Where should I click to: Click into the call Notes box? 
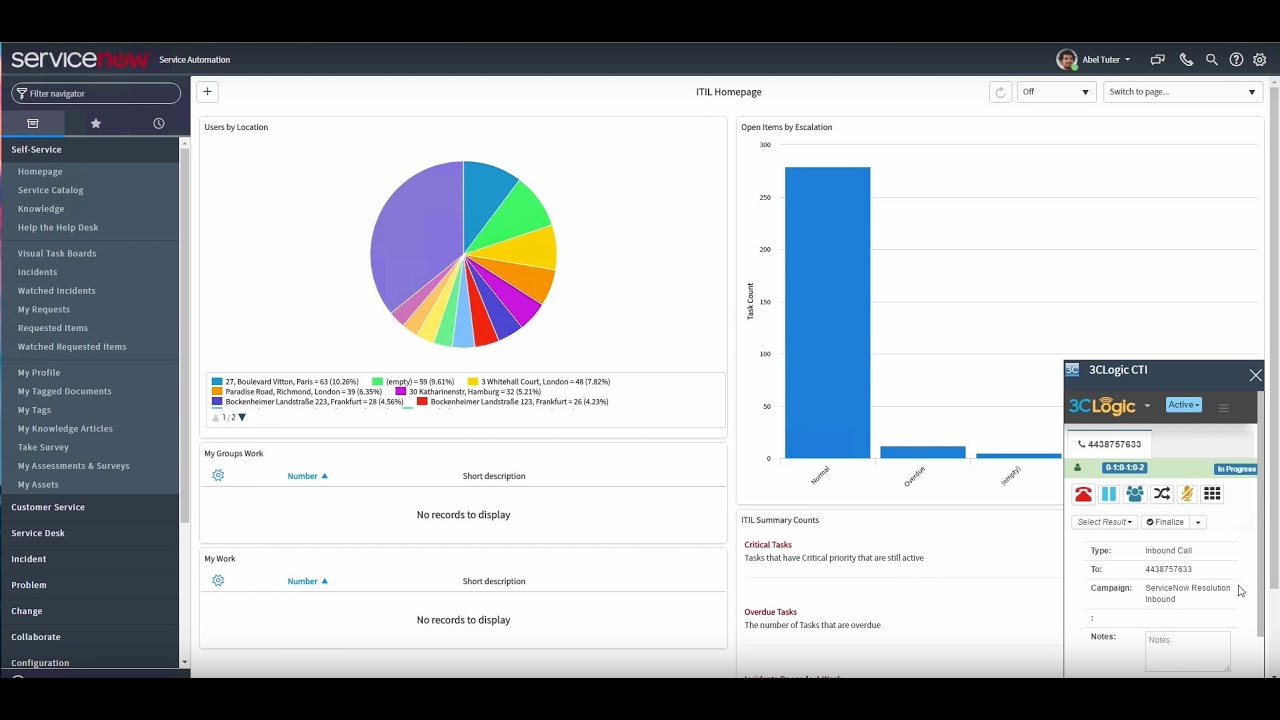click(x=1187, y=651)
